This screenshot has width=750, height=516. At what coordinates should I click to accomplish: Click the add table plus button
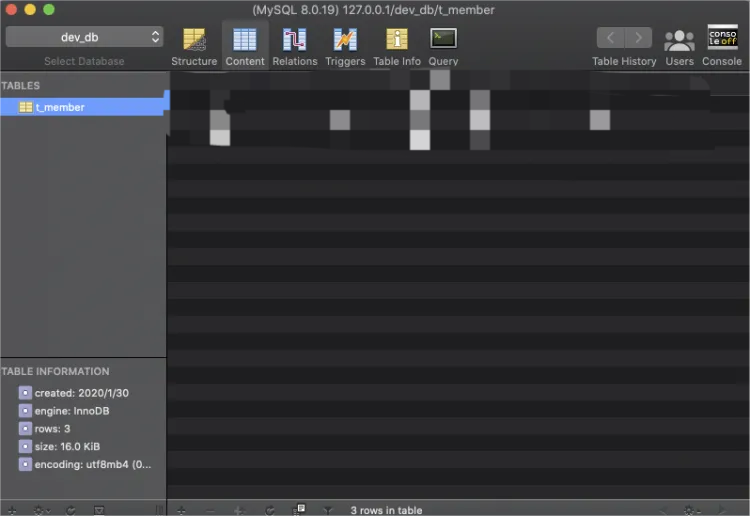[x=13, y=510]
